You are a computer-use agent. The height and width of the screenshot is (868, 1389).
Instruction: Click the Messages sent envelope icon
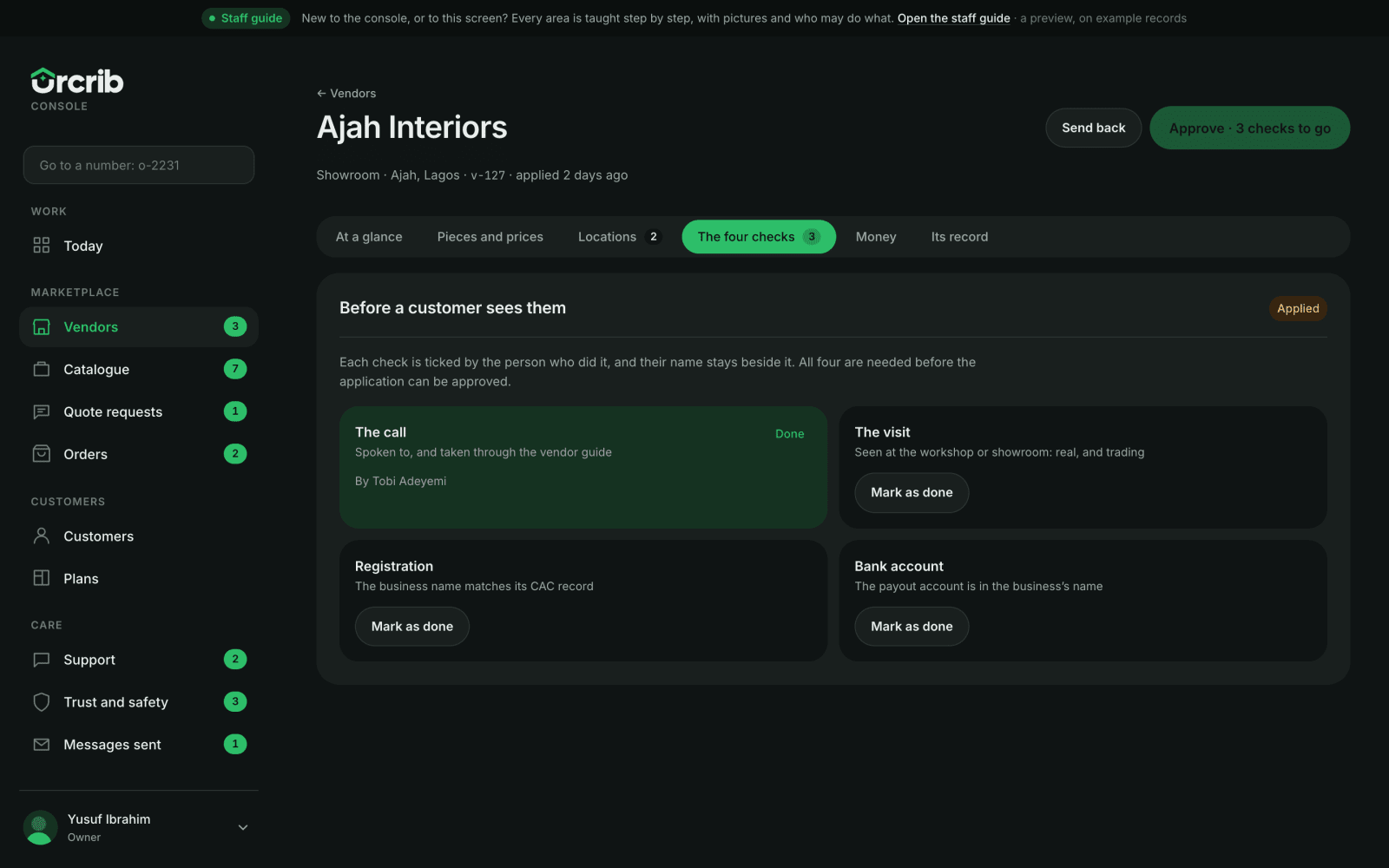pos(41,745)
